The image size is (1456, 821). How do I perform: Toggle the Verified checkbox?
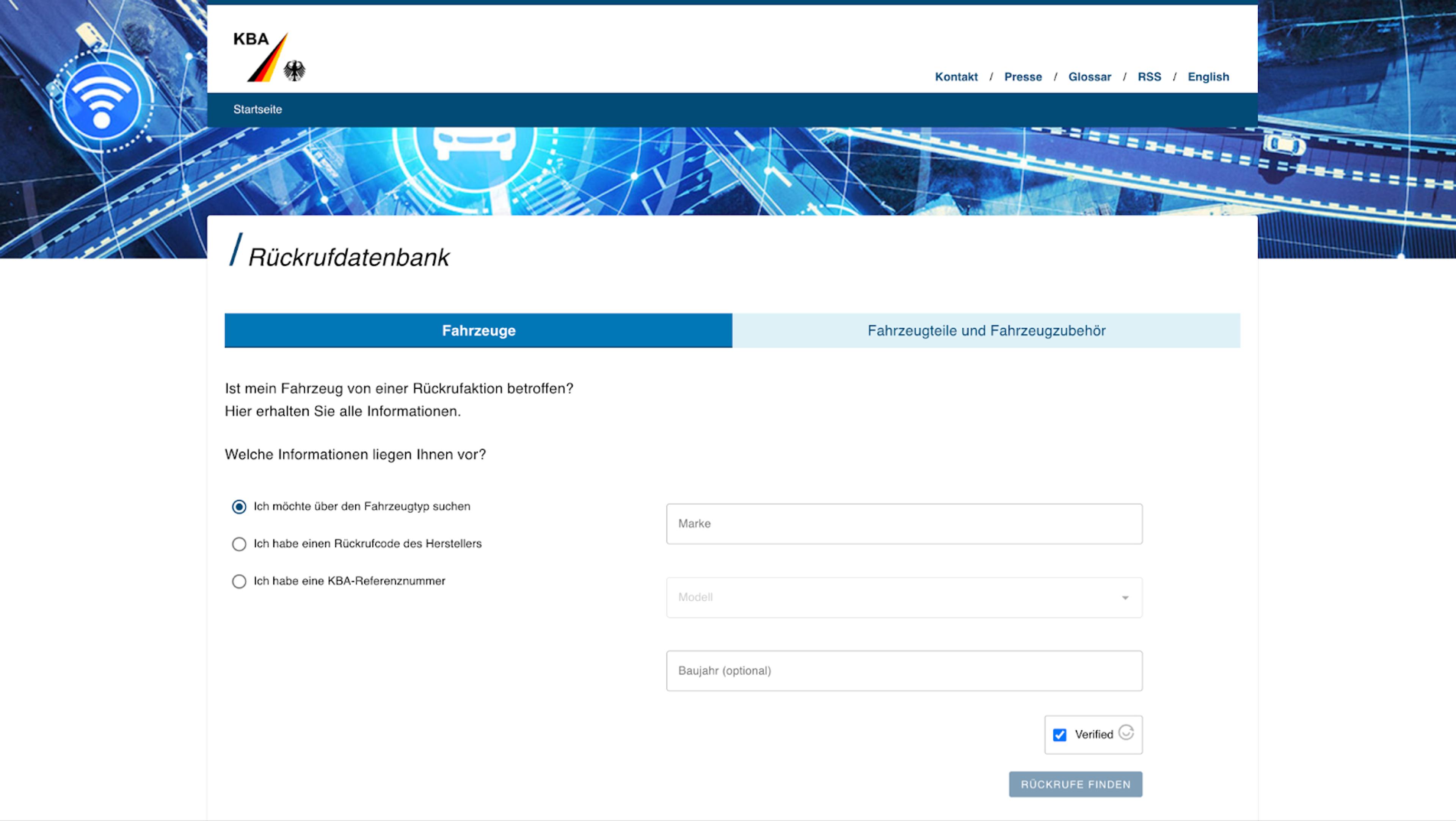(x=1059, y=735)
